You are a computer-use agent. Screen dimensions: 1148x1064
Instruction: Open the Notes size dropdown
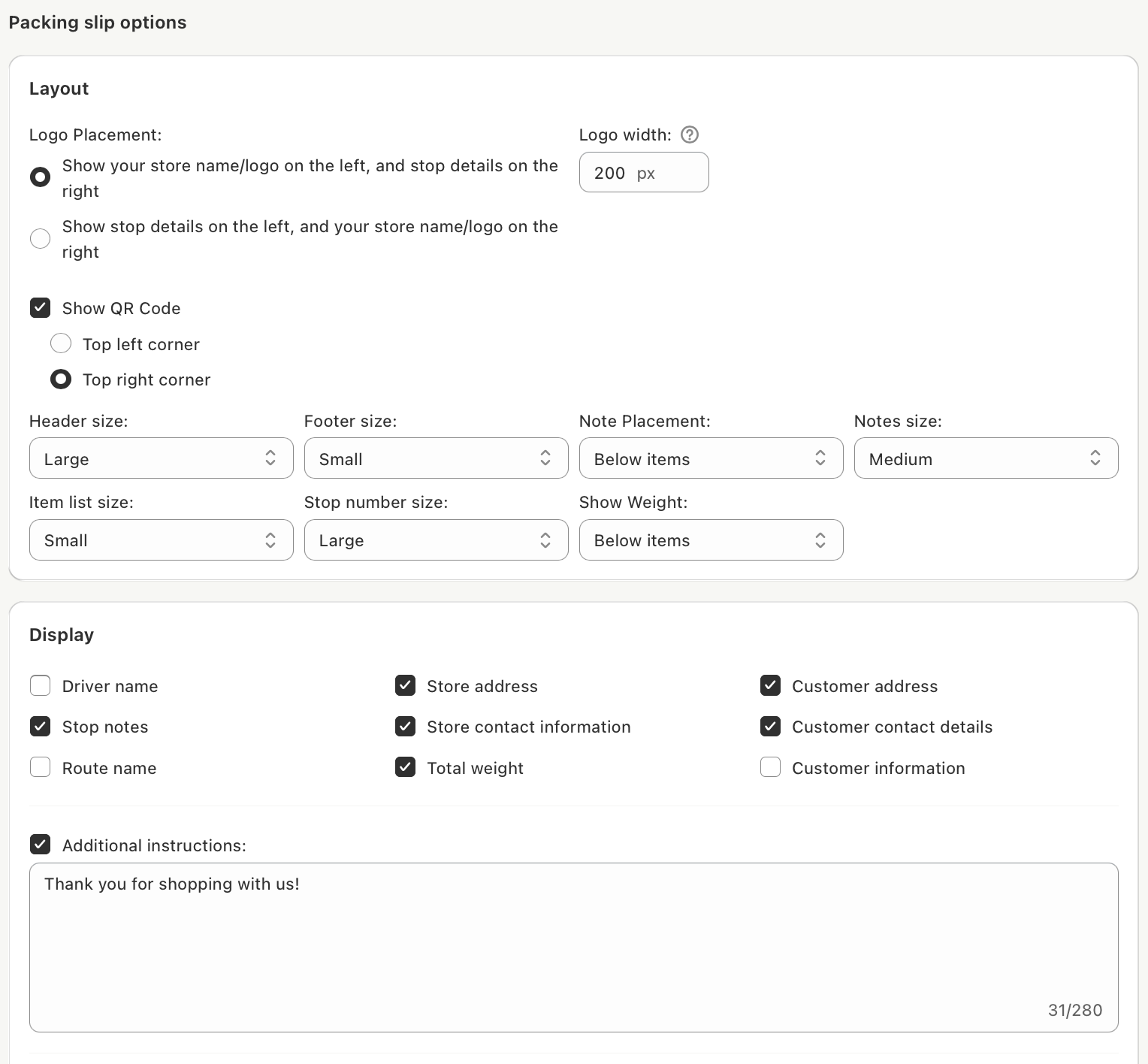tap(986, 458)
